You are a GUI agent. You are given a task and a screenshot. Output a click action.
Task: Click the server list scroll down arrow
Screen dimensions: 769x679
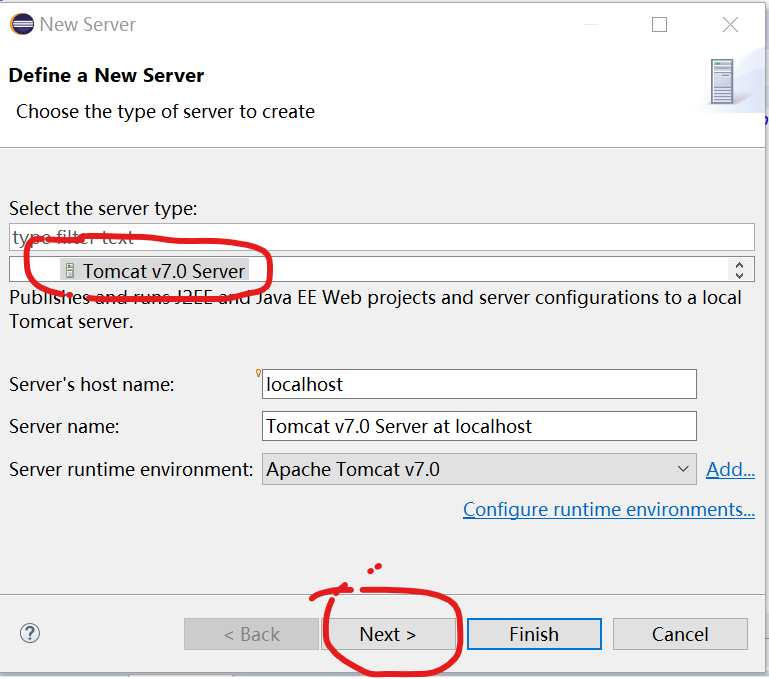click(x=740, y=275)
